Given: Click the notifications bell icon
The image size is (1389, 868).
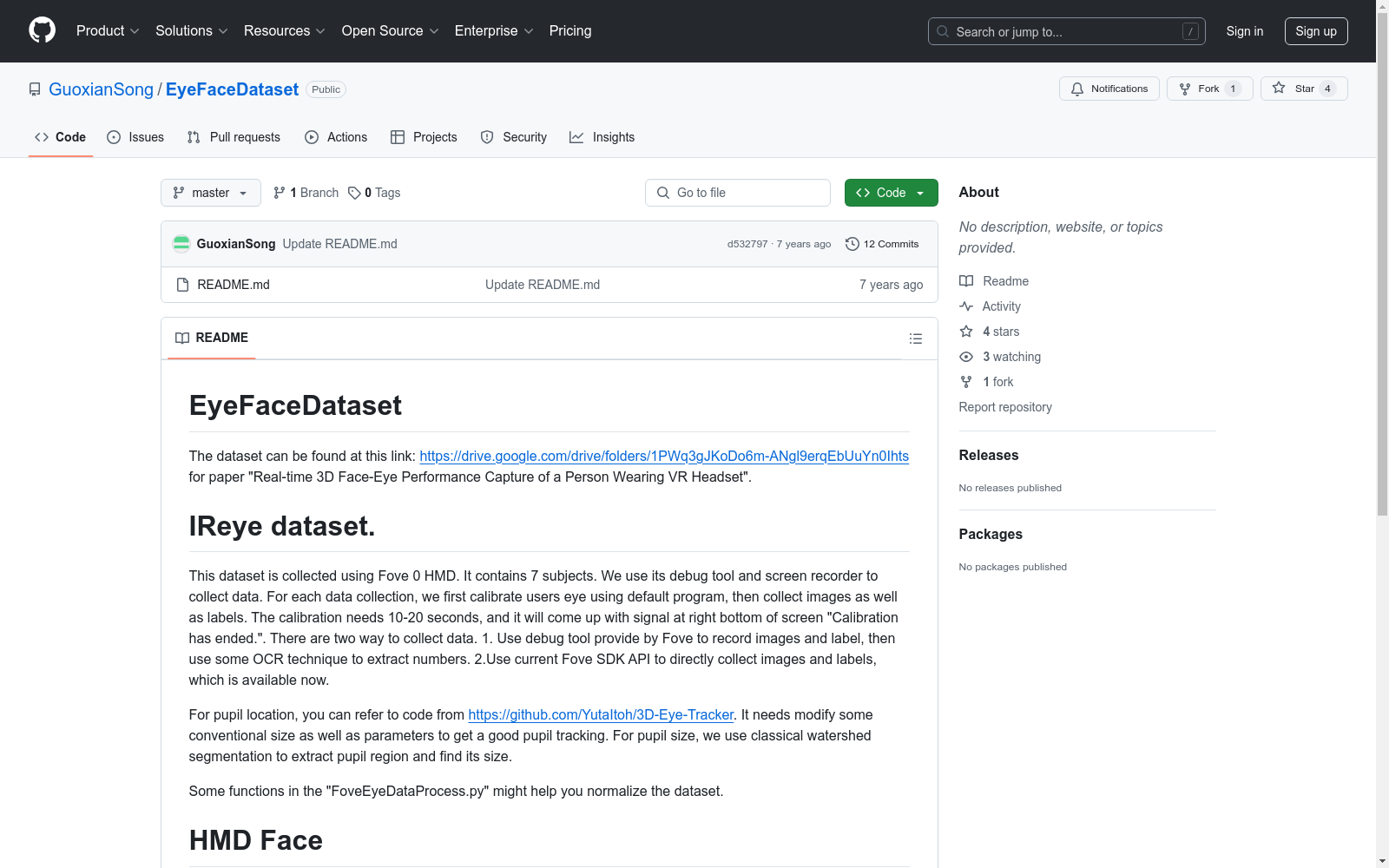Looking at the screenshot, I should point(1077,89).
